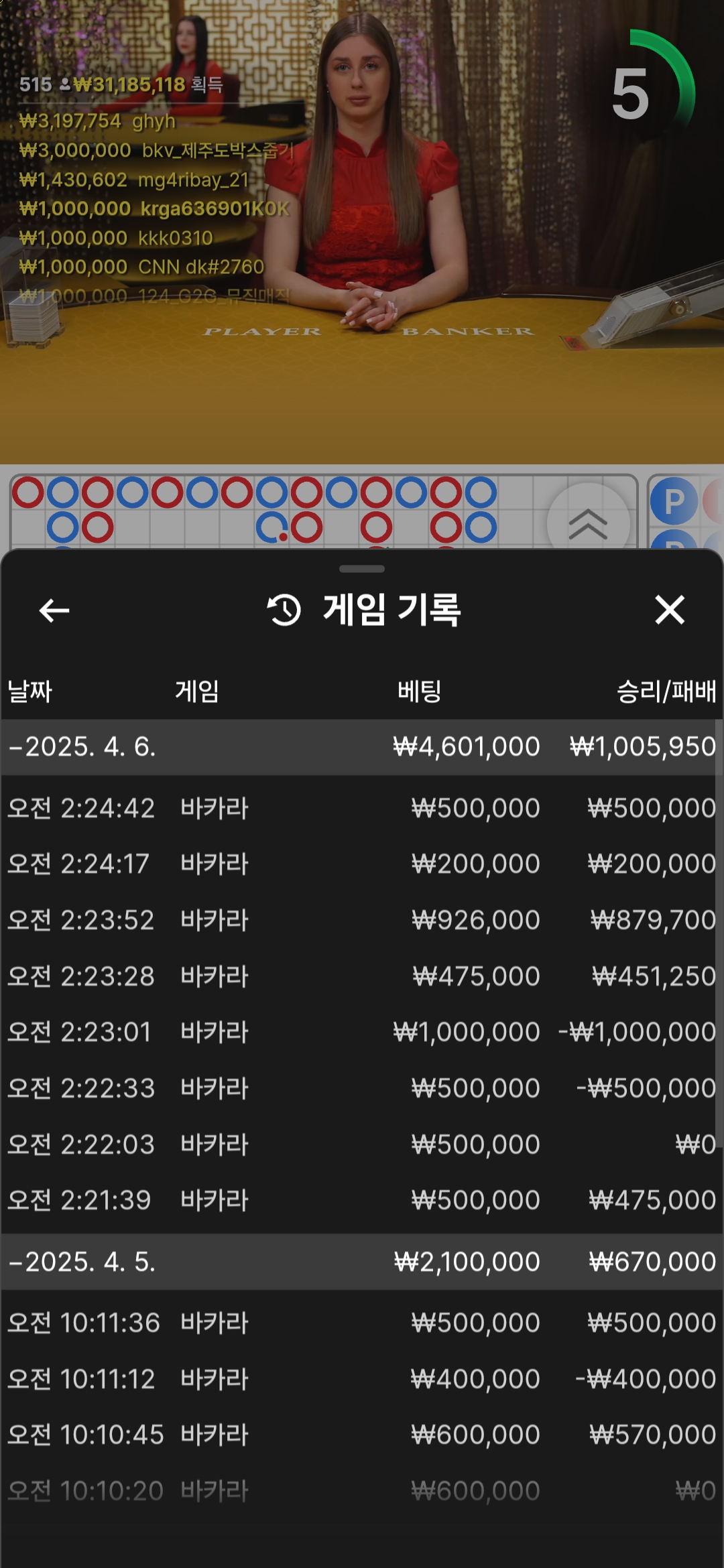724x1568 pixels.
Task: Close the game history panel
Action: [x=670, y=610]
